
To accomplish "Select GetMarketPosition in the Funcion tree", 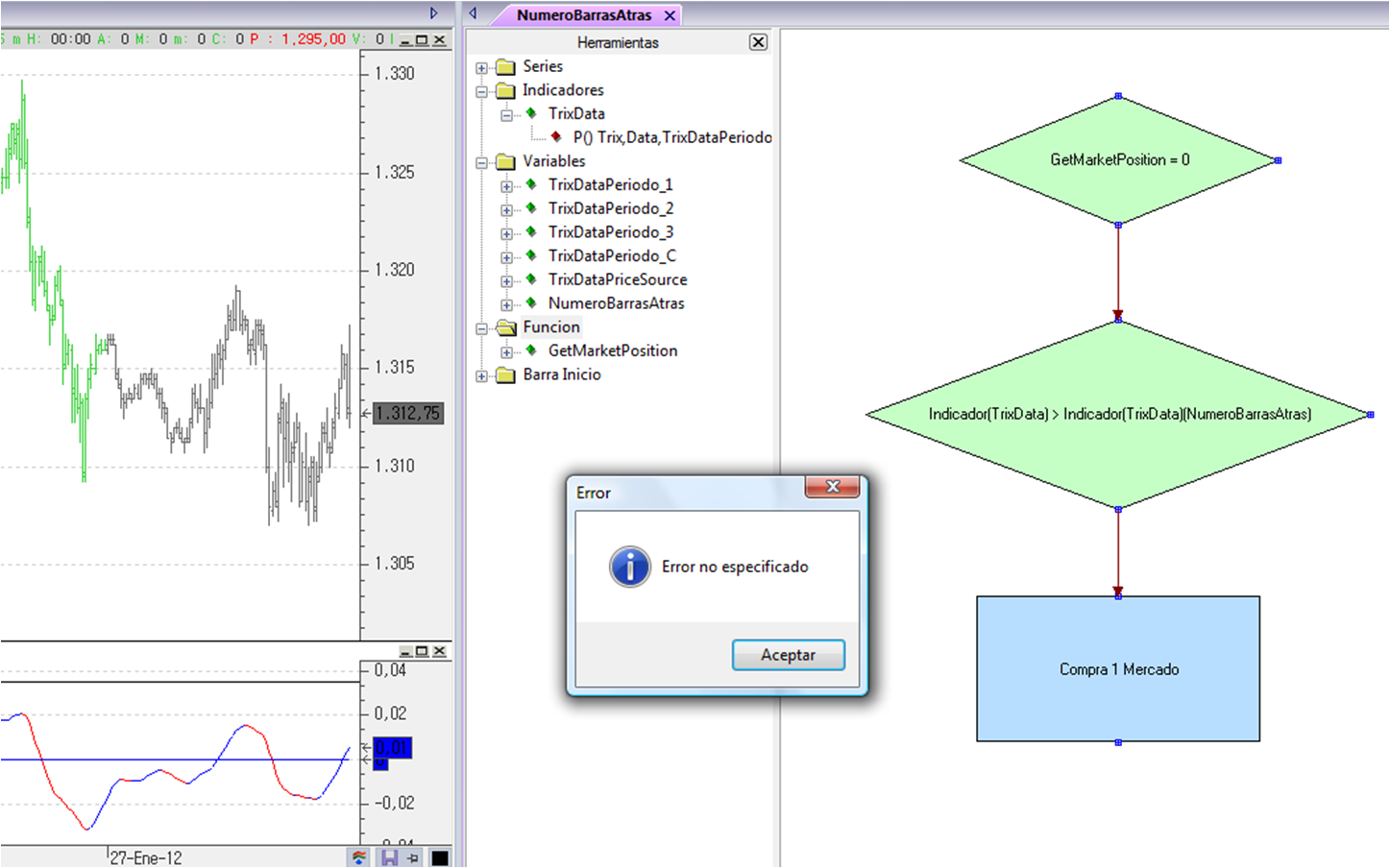I will click(x=612, y=350).
